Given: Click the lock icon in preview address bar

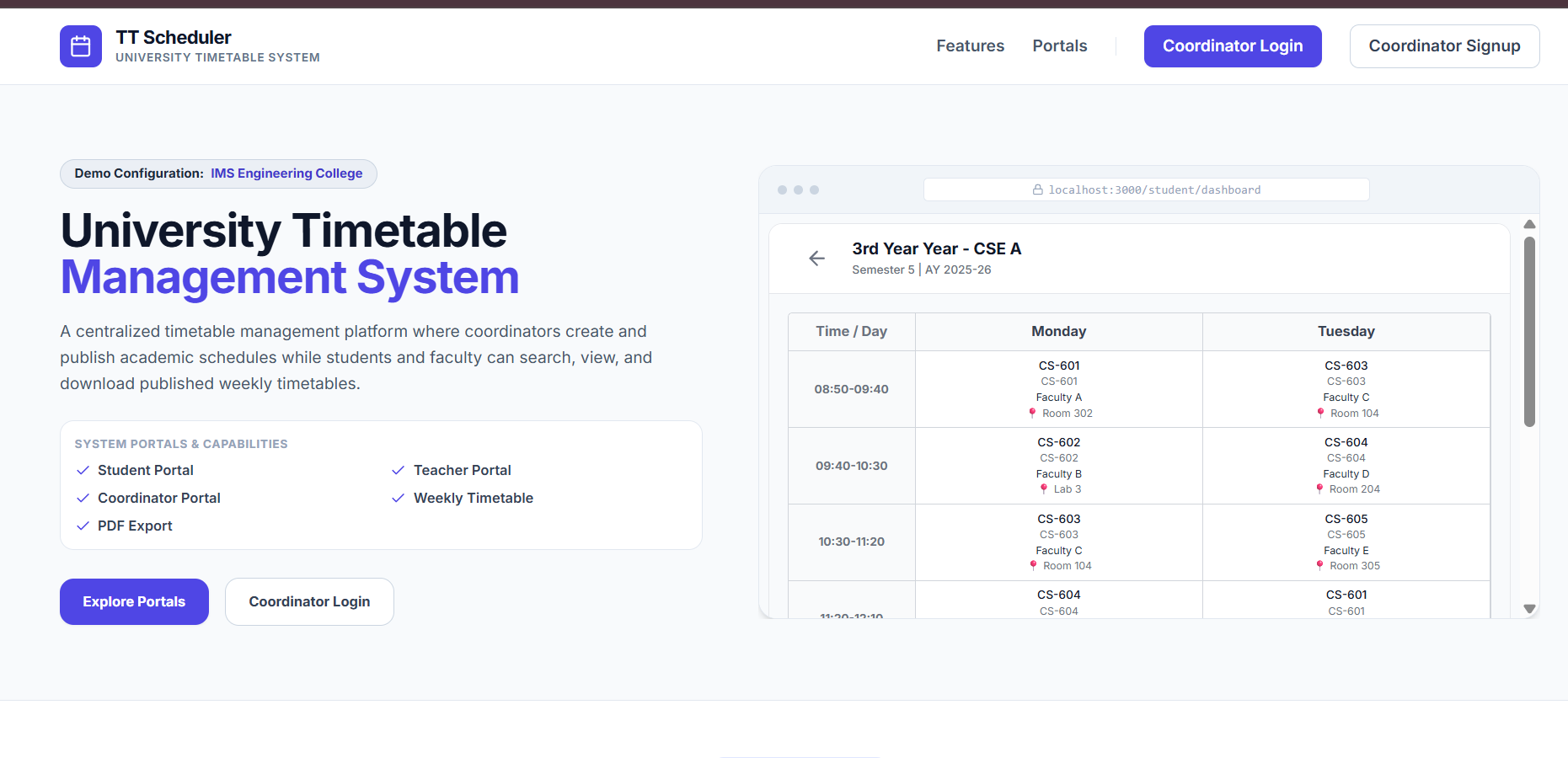Looking at the screenshot, I should 1038,189.
